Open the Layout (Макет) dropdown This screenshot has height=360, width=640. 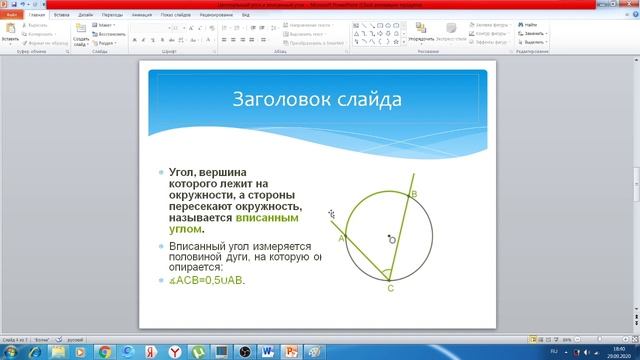pos(104,25)
